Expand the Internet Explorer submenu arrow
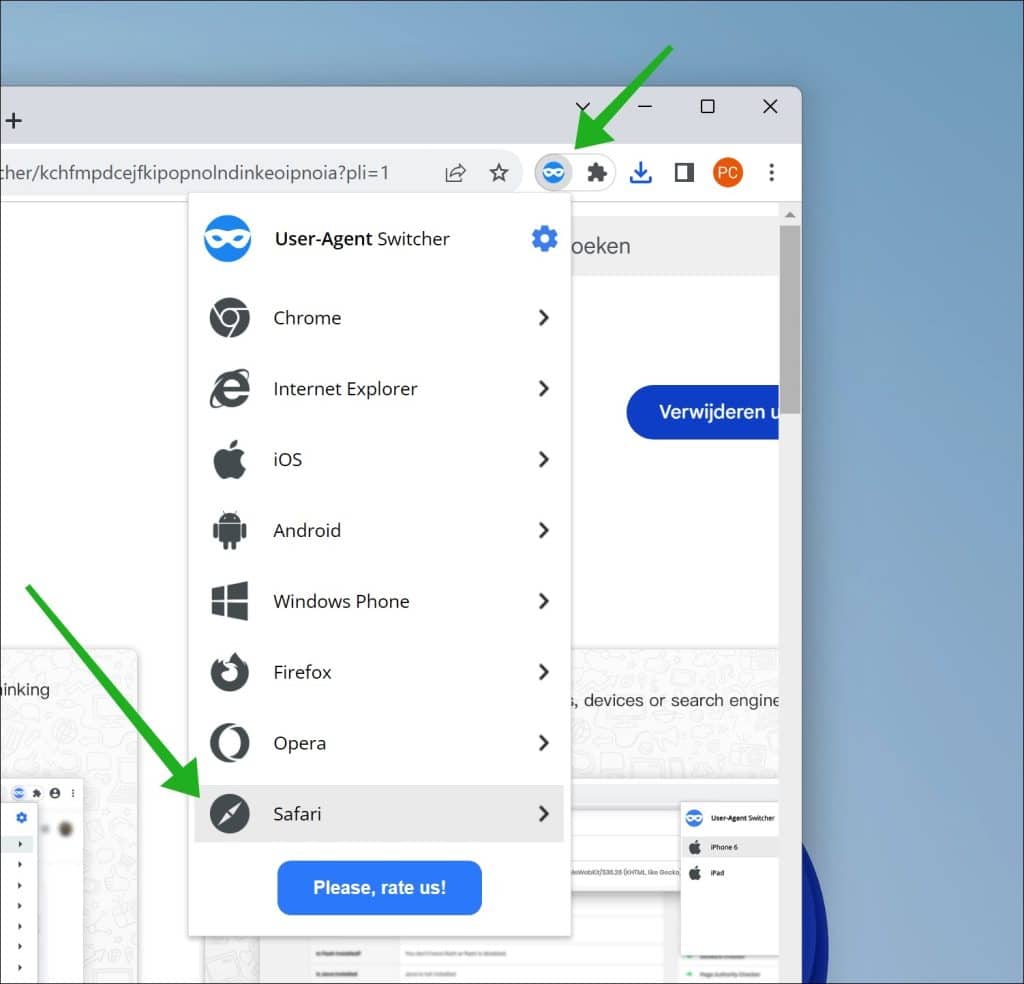 [x=543, y=389]
